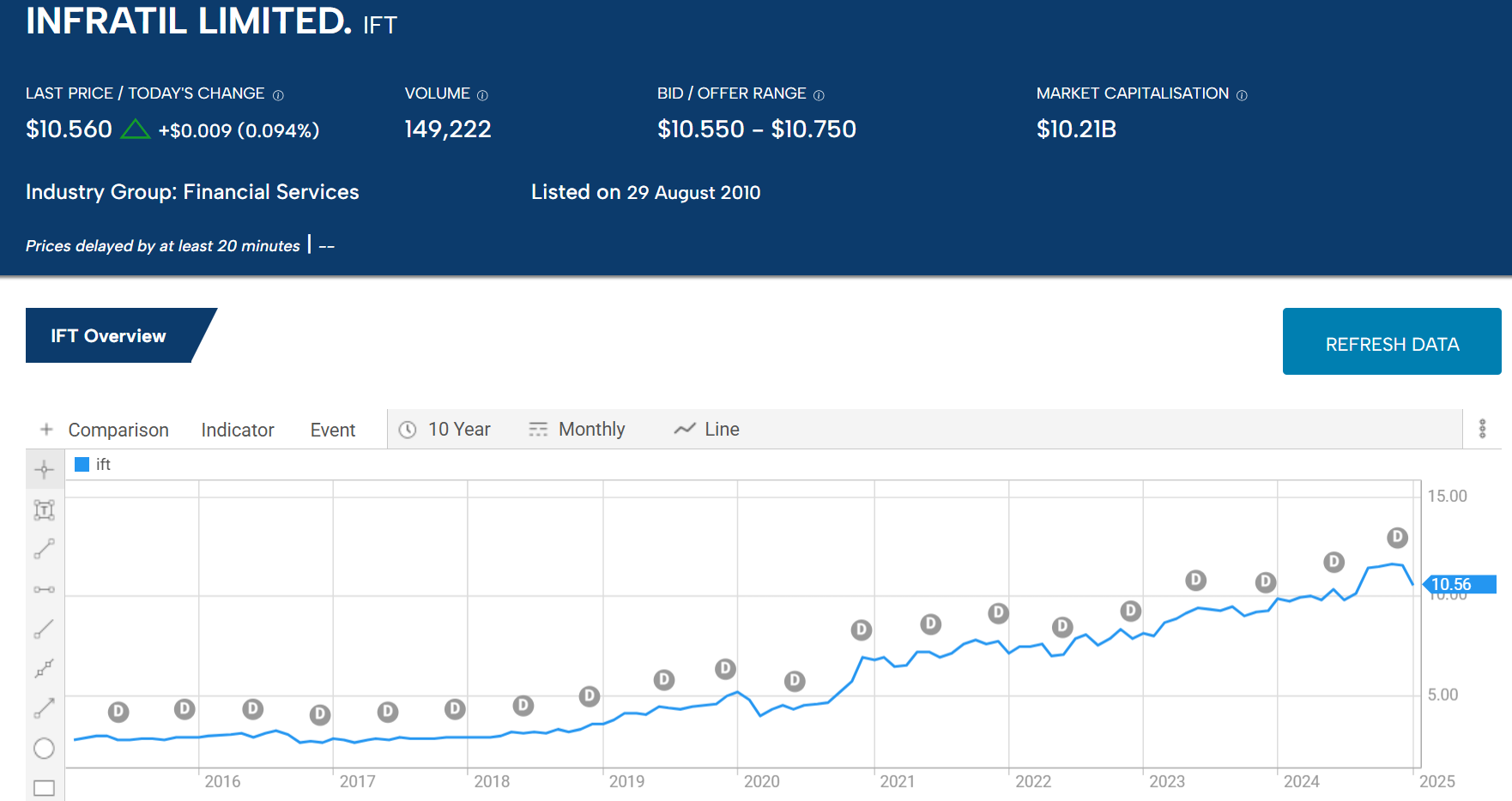Click the clock icon next to 10 Year

point(408,429)
